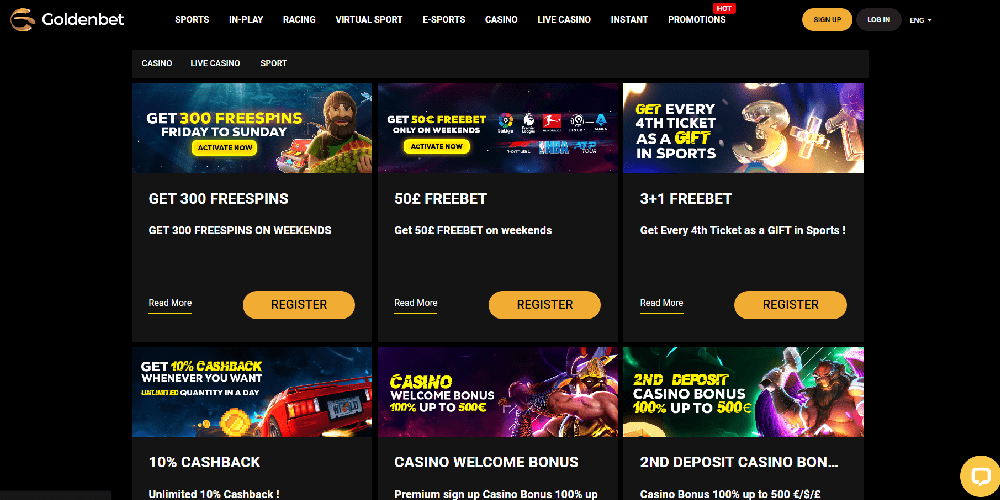Open the live chat bubble icon

[x=979, y=476]
